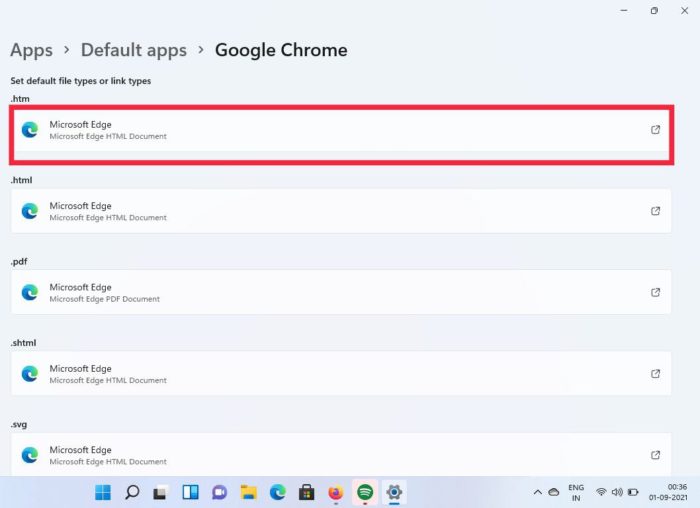This screenshot has height=508, width=700.
Task: Click the .html file type label
Action: coord(21,180)
